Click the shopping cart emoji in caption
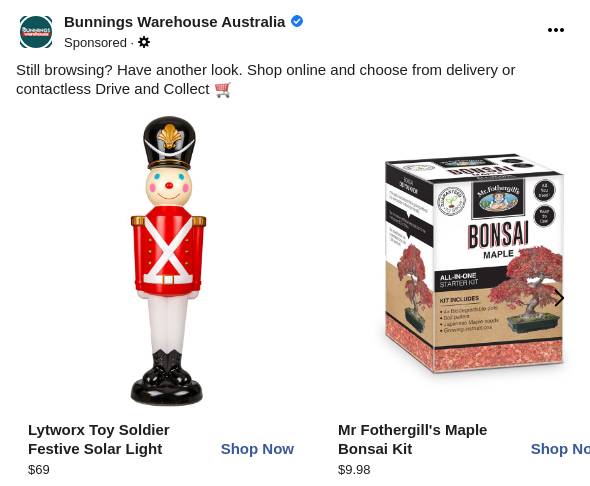This screenshot has height=486, width=590. click(223, 90)
